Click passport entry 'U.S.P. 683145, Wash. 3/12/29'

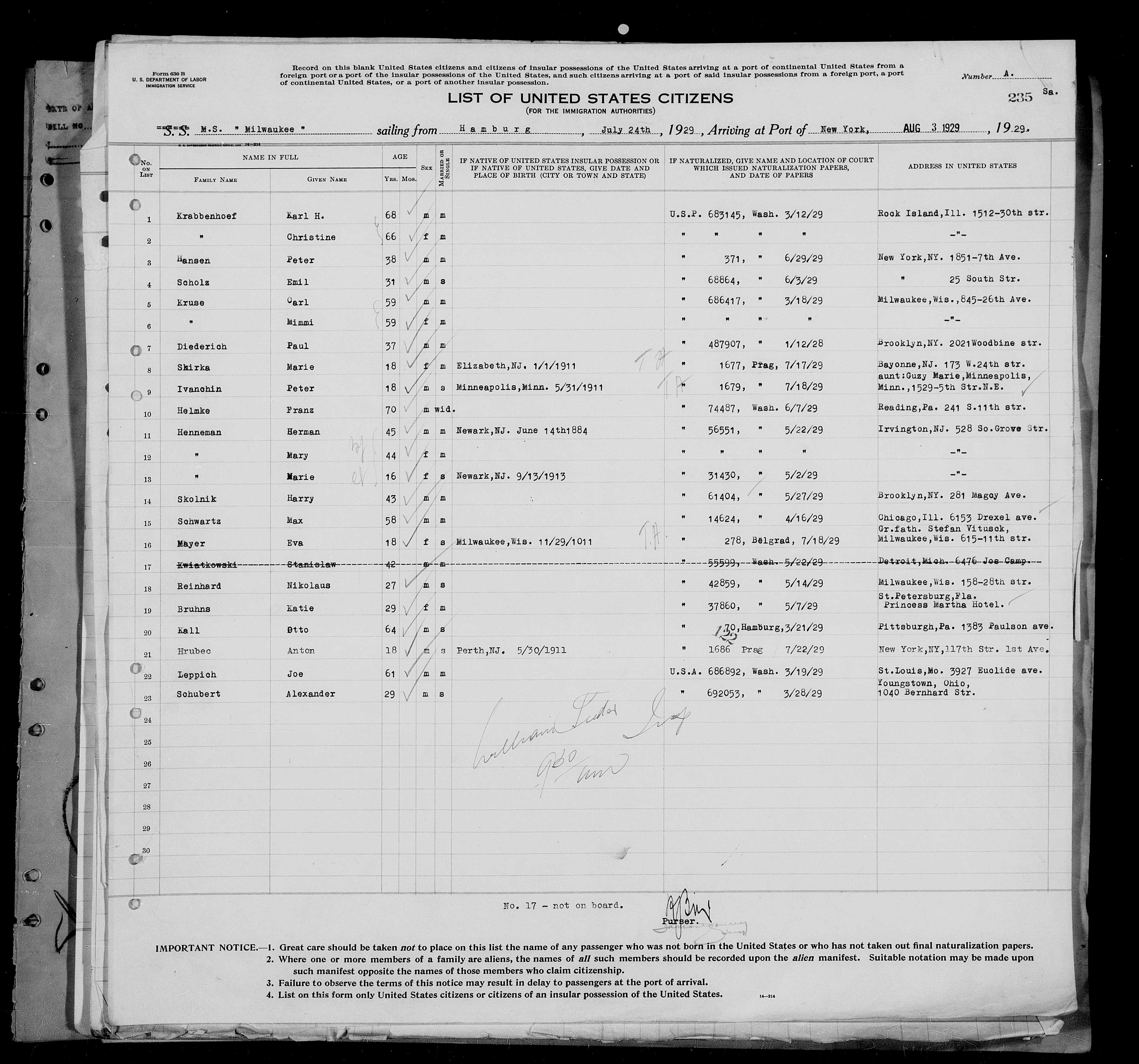(746, 214)
